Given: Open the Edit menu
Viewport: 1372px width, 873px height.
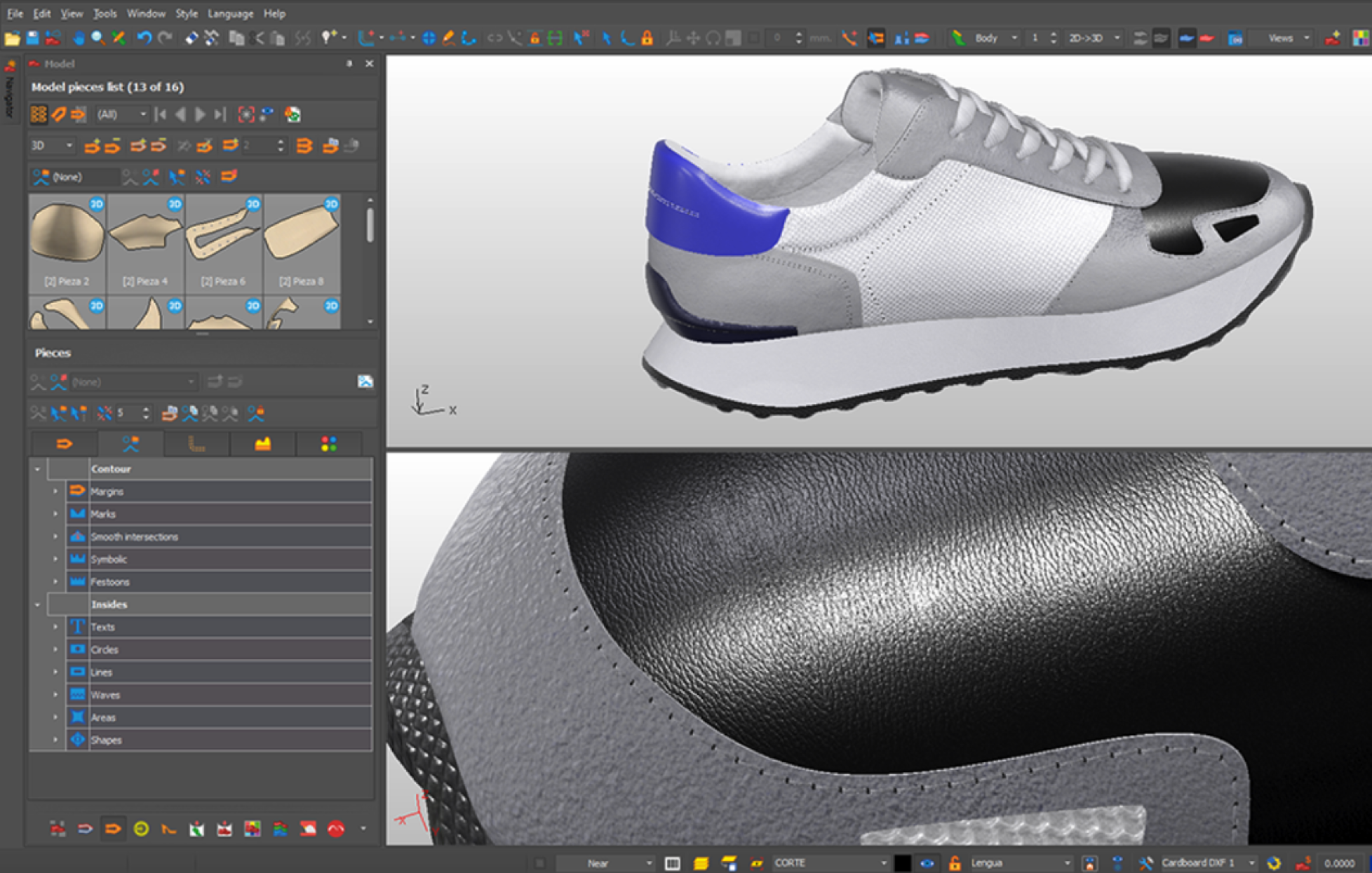Looking at the screenshot, I should pyautogui.click(x=42, y=13).
